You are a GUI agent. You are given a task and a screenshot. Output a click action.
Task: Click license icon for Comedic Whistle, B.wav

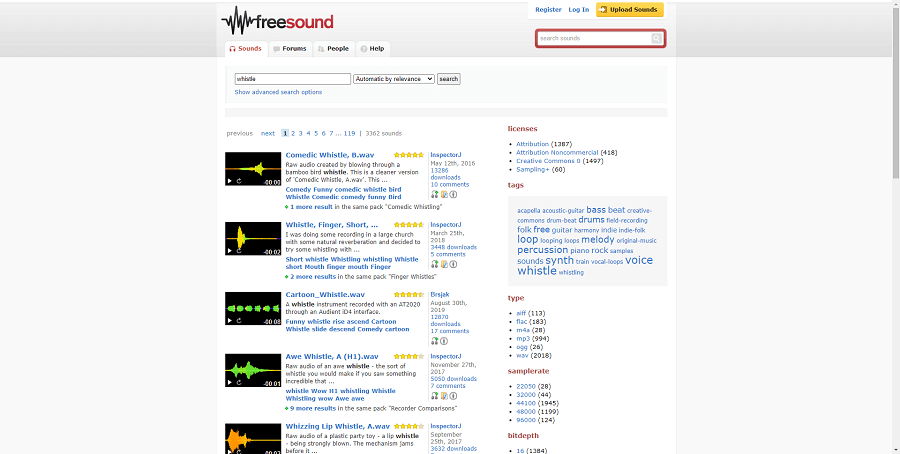(x=453, y=195)
